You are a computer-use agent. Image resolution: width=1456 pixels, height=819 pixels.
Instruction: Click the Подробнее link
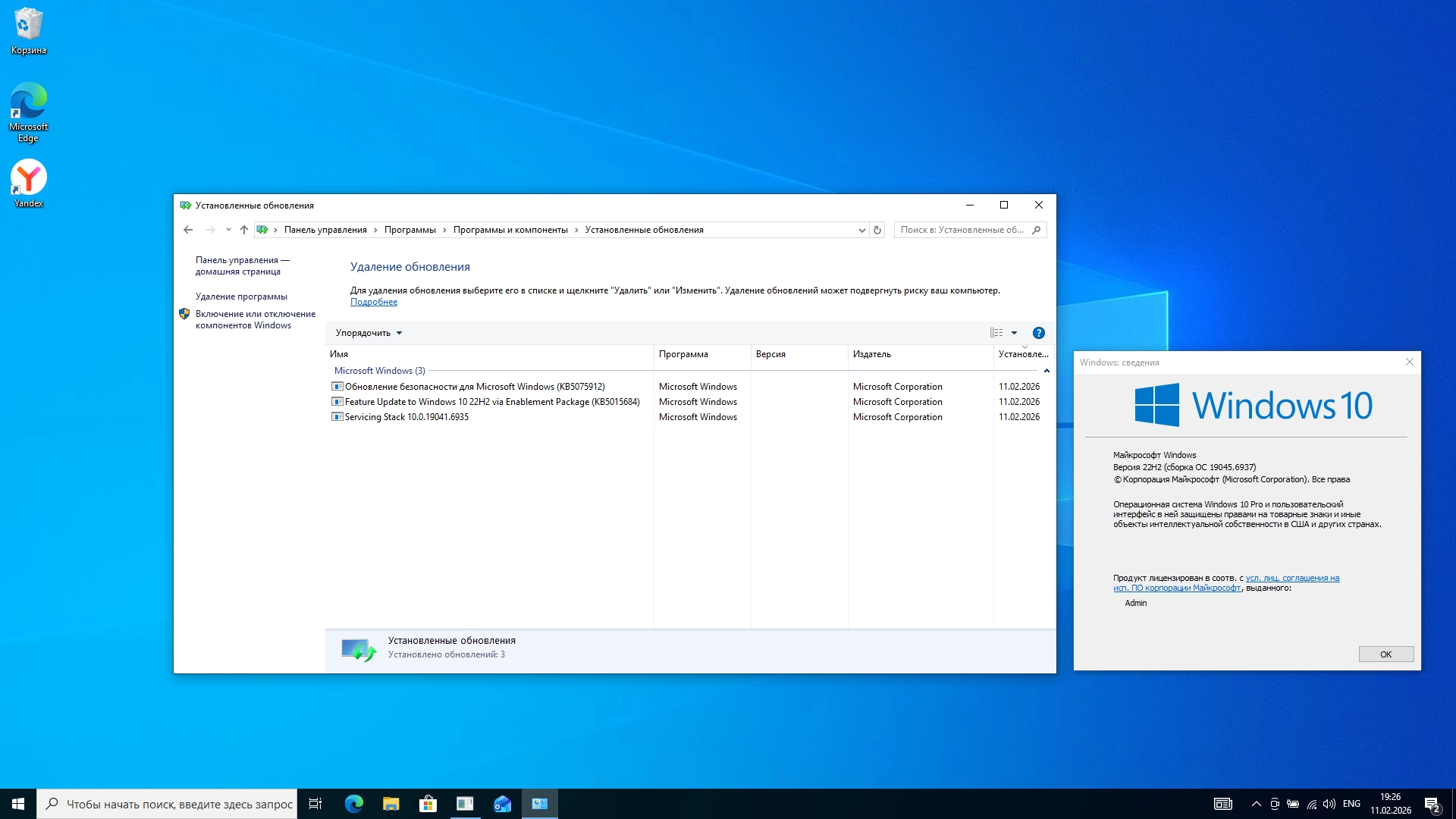(x=373, y=302)
